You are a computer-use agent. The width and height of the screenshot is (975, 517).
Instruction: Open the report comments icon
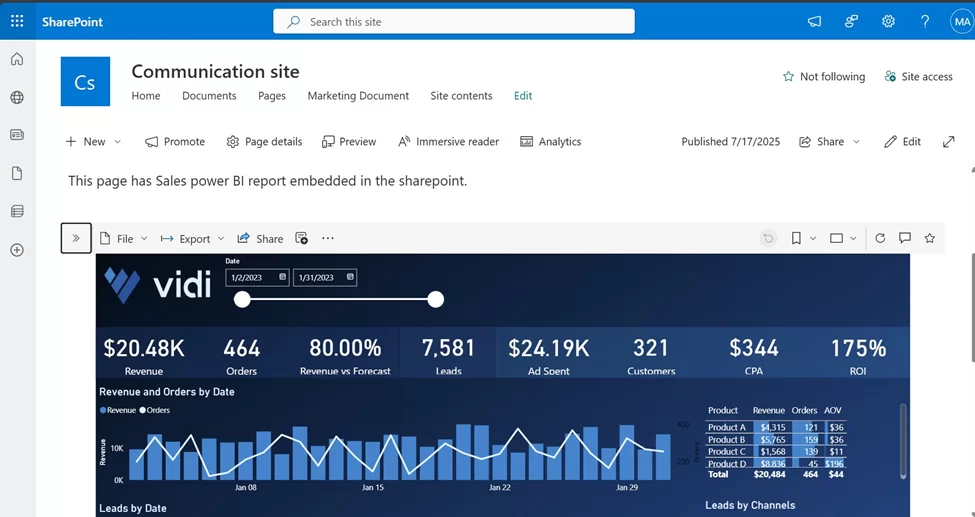pyautogui.click(x=905, y=238)
